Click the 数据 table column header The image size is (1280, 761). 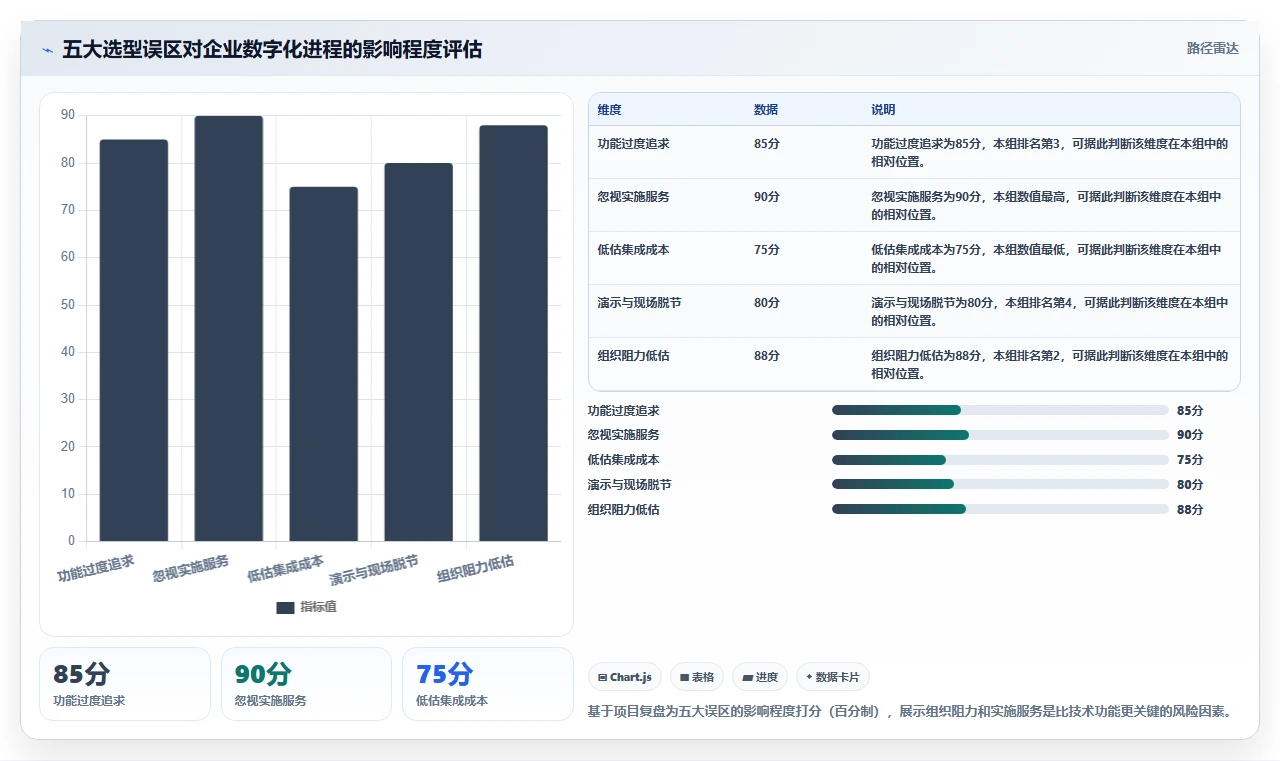pos(766,110)
